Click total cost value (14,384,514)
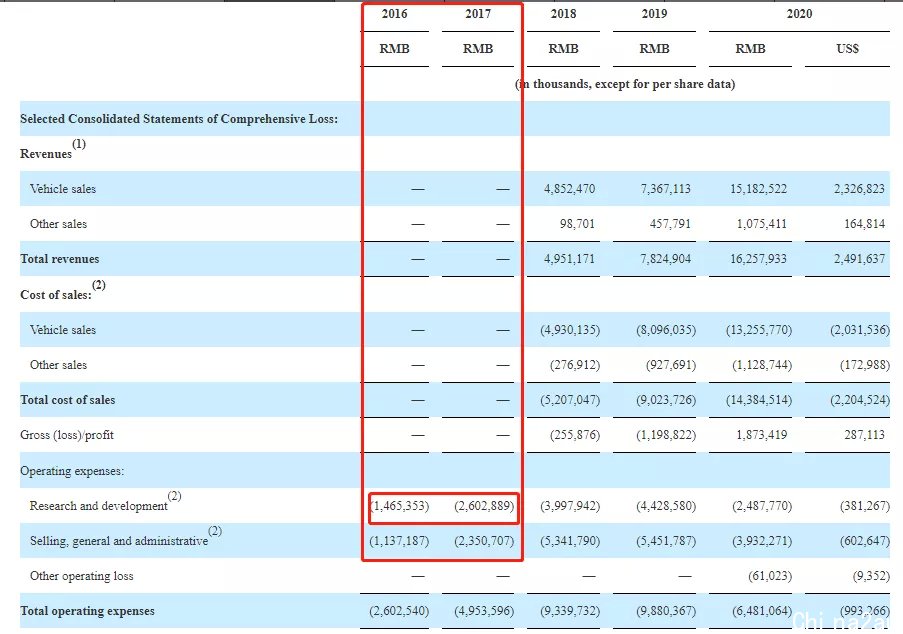The height and width of the screenshot is (634, 903). pyautogui.click(x=759, y=400)
